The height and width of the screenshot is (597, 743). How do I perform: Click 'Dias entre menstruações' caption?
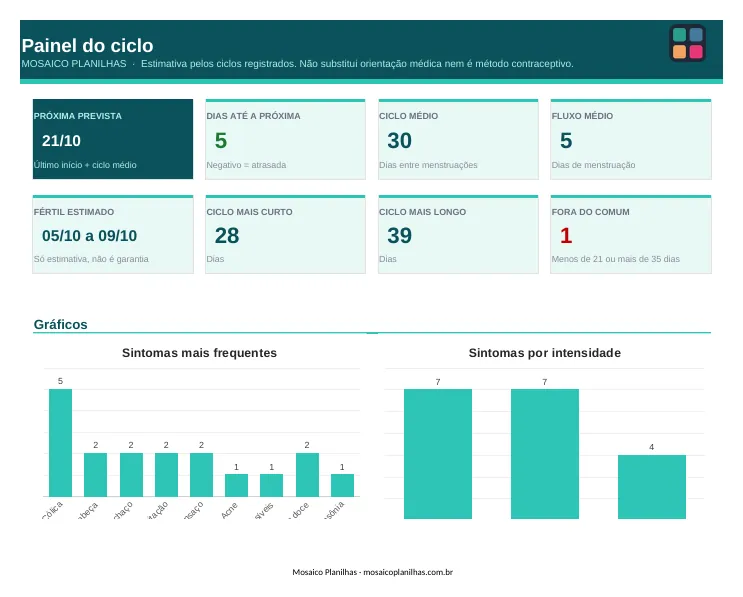[428, 165]
